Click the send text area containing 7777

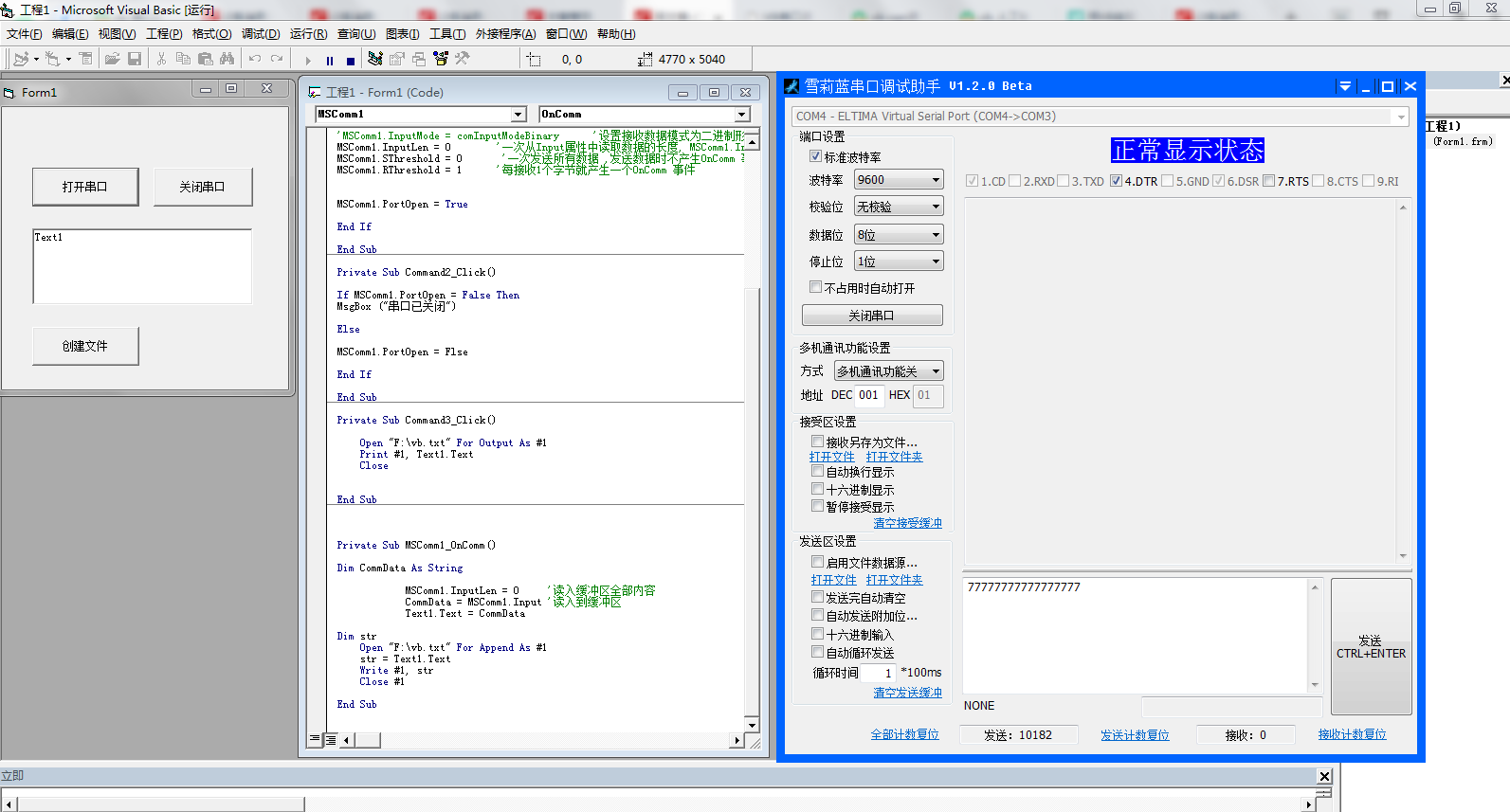tap(1136, 636)
